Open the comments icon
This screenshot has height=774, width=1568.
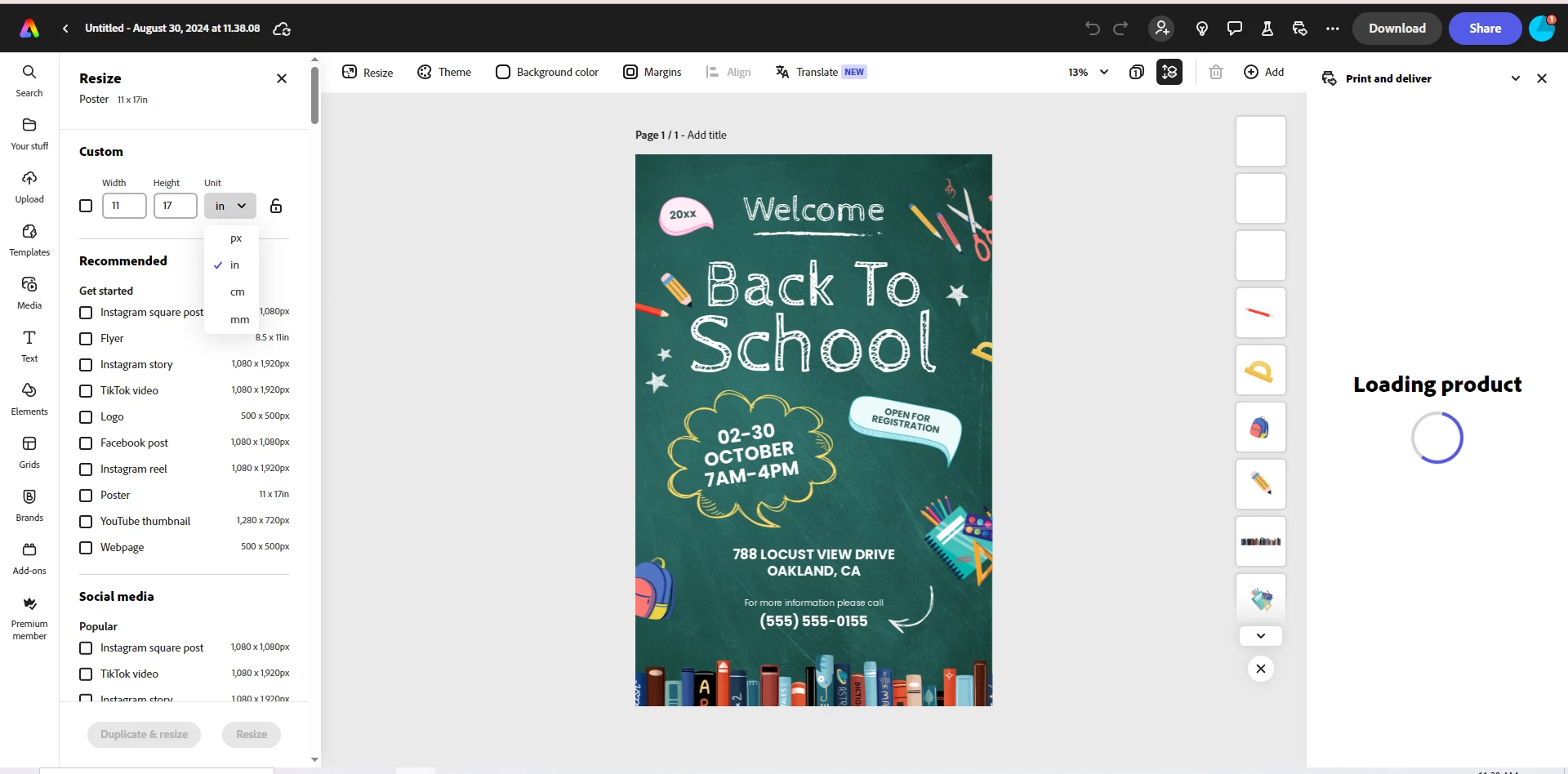point(1235,29)
